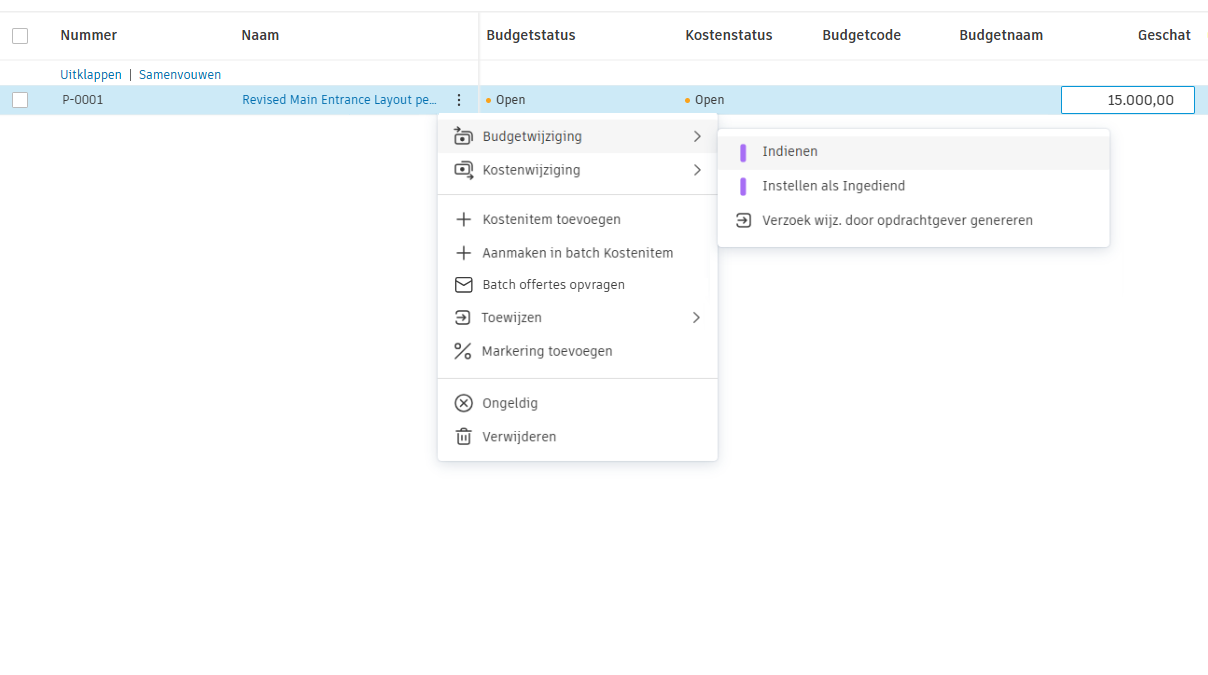Expand the Kostenwijziging submenu arrow
The height and width of the screenshot is (675, 1208).
pos(697,170)
